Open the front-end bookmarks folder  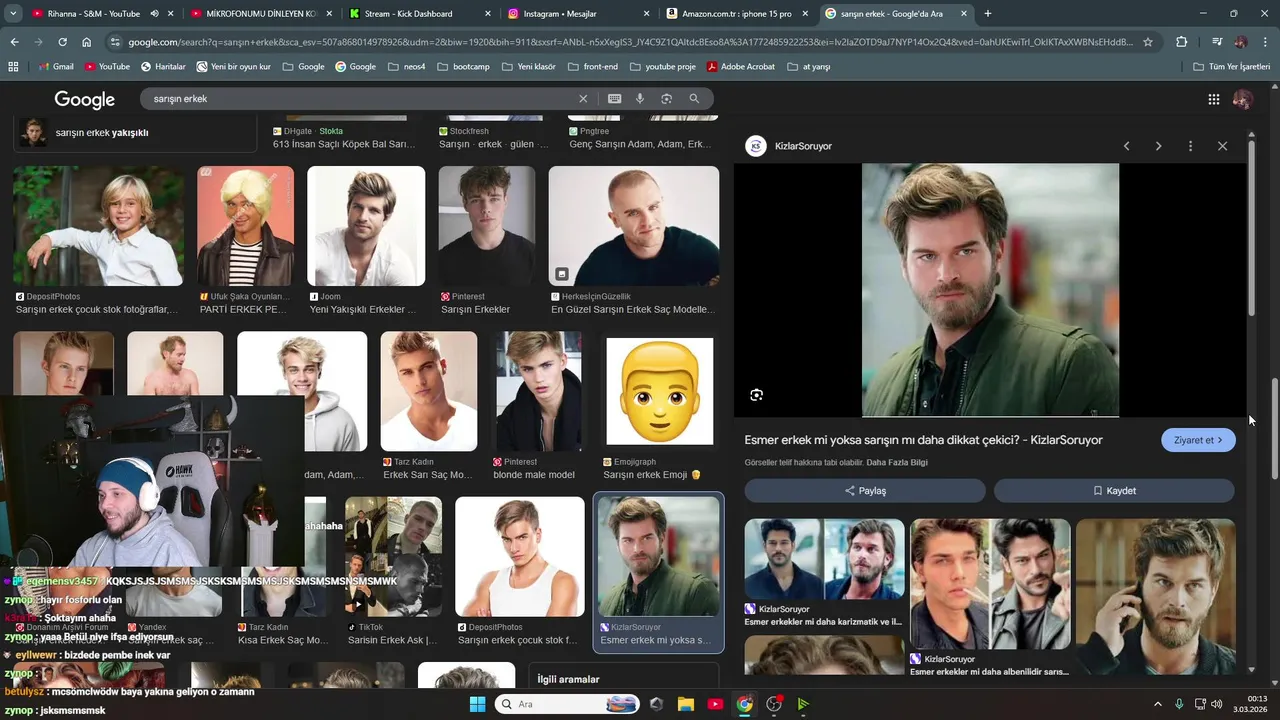pyautogui.click(x=594, y=67)
